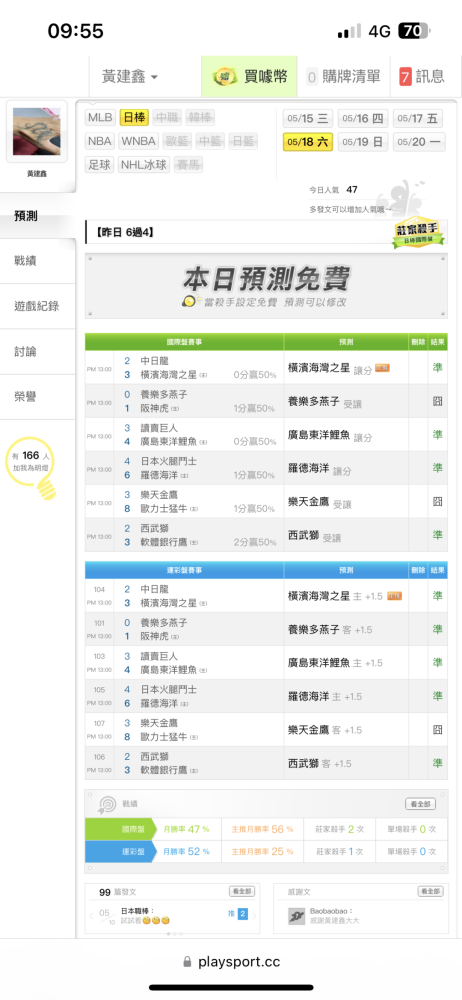Click 廣島東洋鯉魚 讓分 prediction
462x1000 pixels.
click(x=329, y=435)
